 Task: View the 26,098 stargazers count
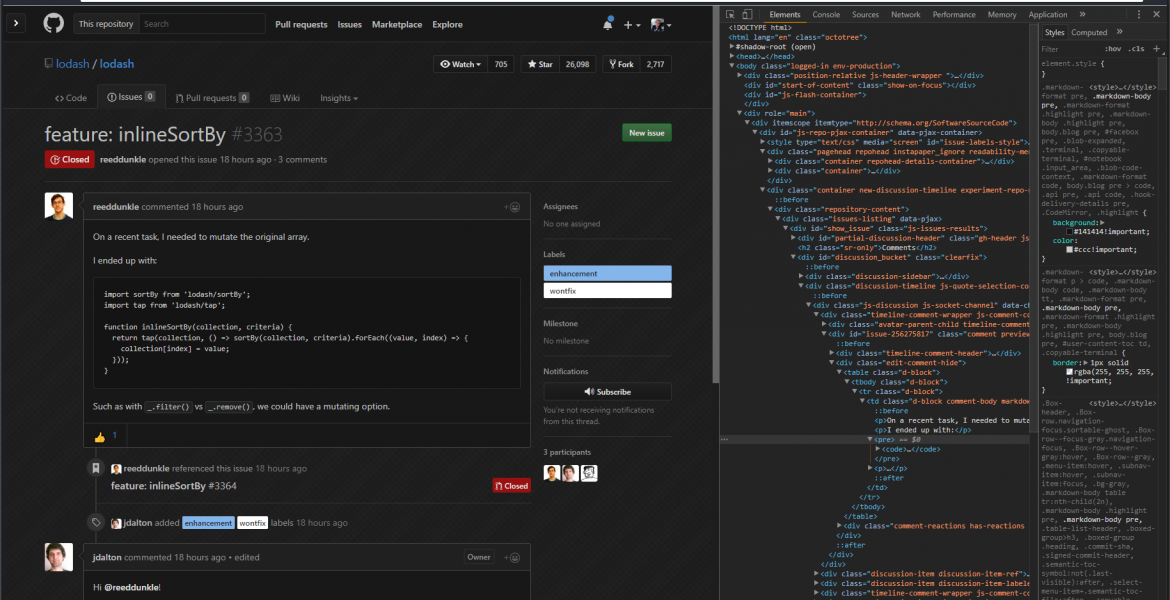coord(578,64)
